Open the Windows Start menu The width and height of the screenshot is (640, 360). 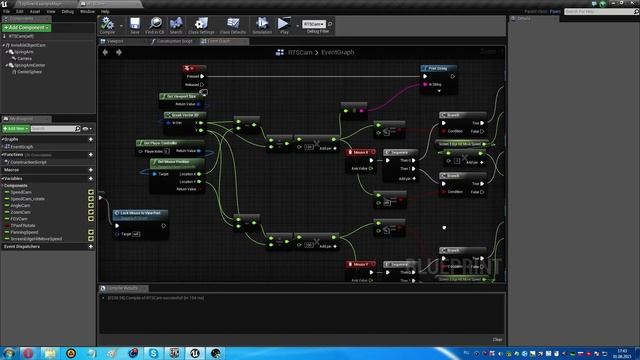pyautogui.click(x=9, y=353)
